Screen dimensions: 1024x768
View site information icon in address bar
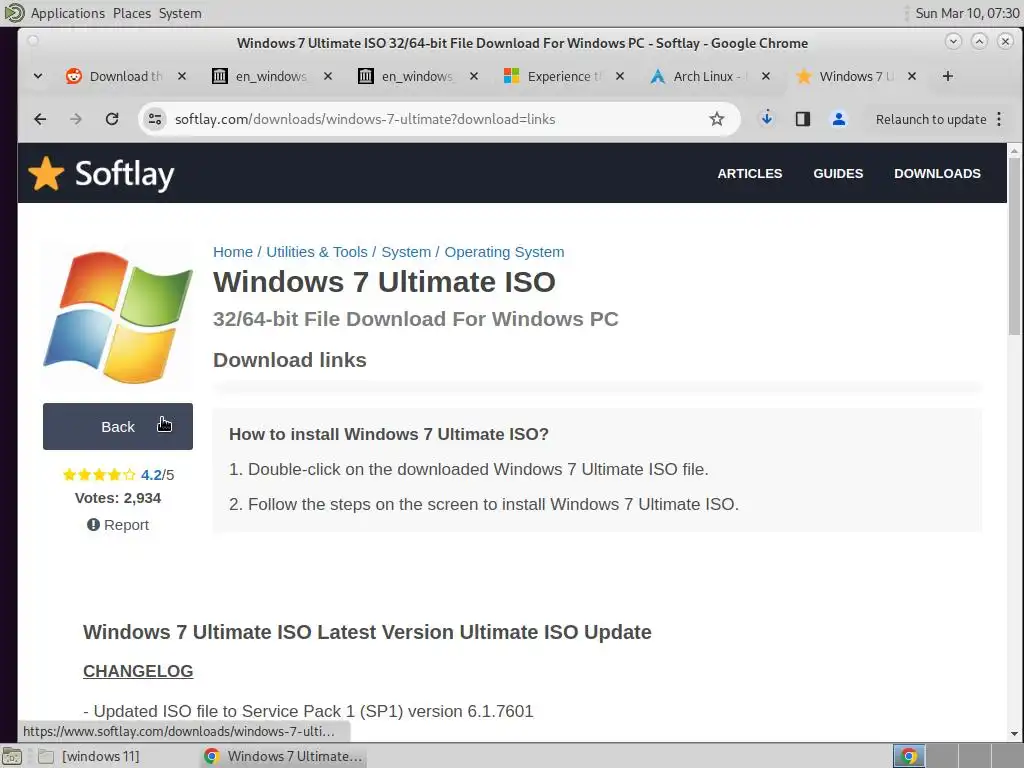[155, 119]
